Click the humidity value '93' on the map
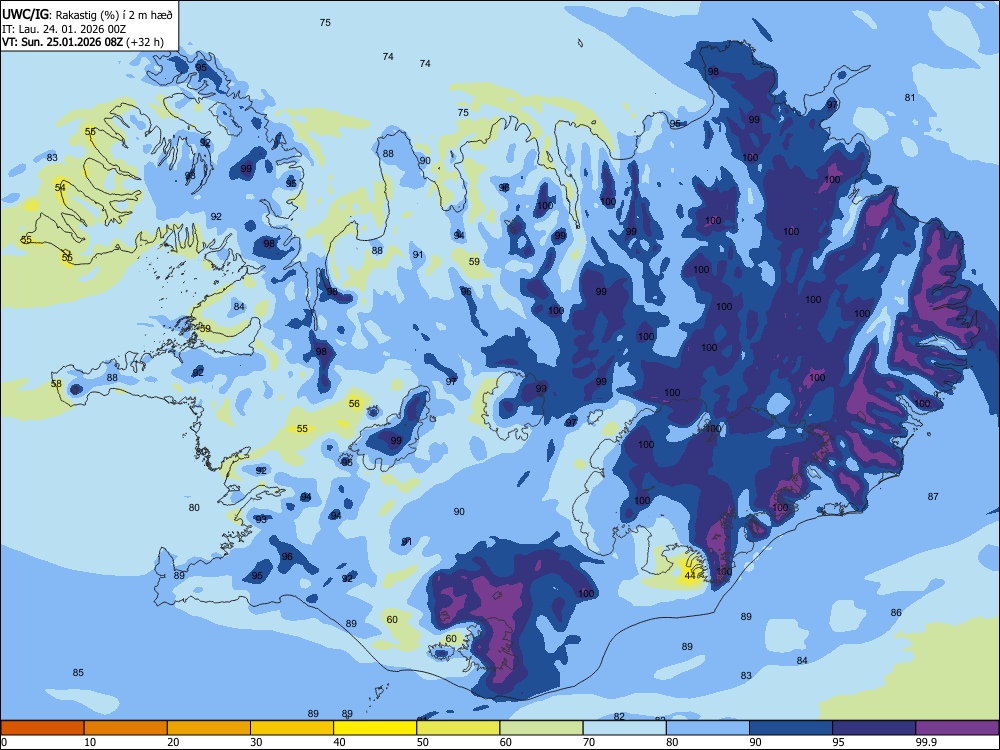The width and height of the screenshot is (1000, 750). point(261,520)
